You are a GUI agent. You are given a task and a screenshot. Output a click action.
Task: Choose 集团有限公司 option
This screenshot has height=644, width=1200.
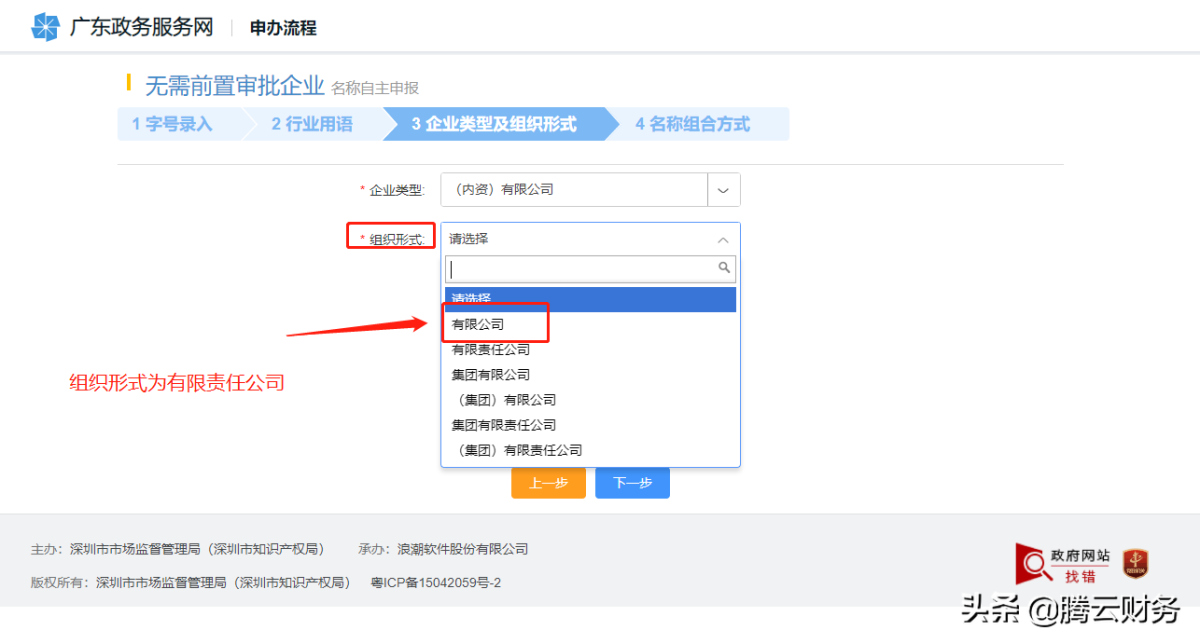pyautogui.click(x=491, y=375)
